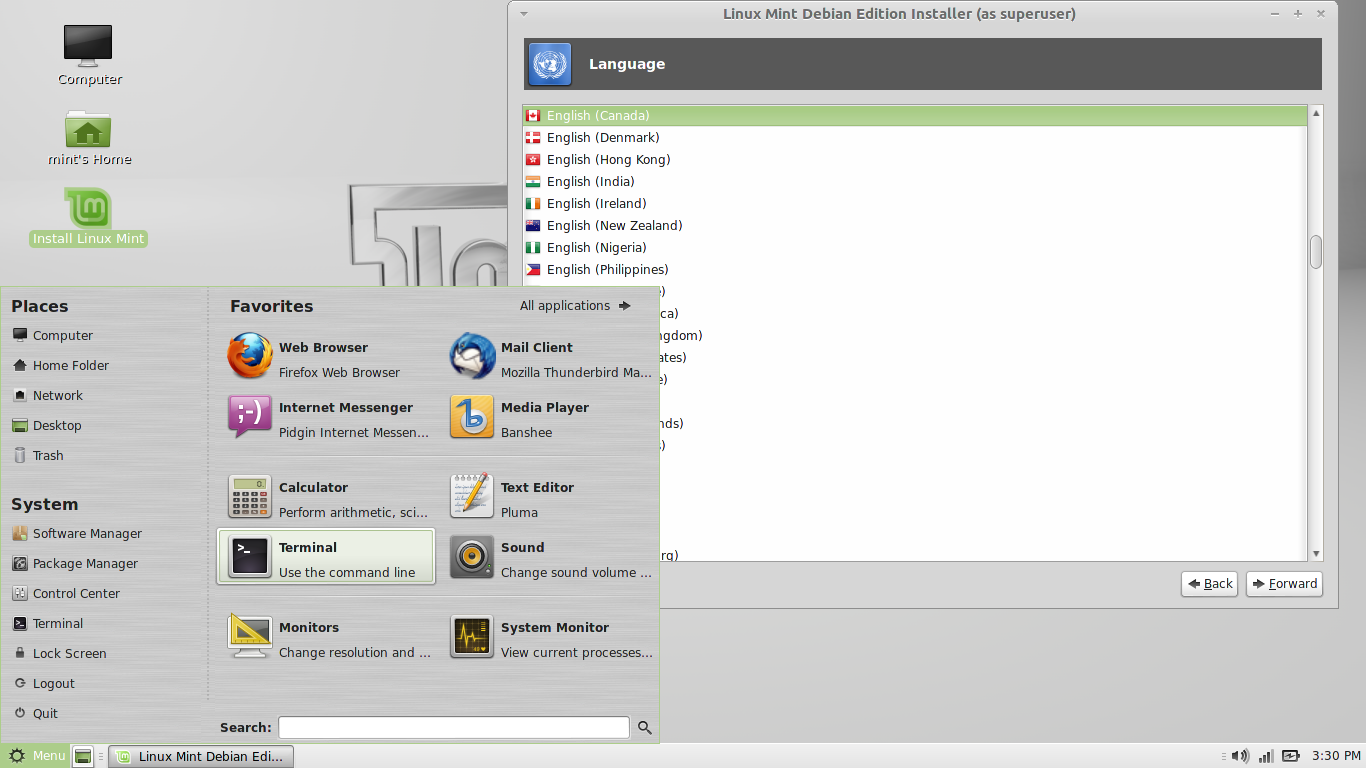Open Monitors resolution settings icon
The width and height of the screenshot is (1366, 768).
pyautogui.click(x=250, y=637)
